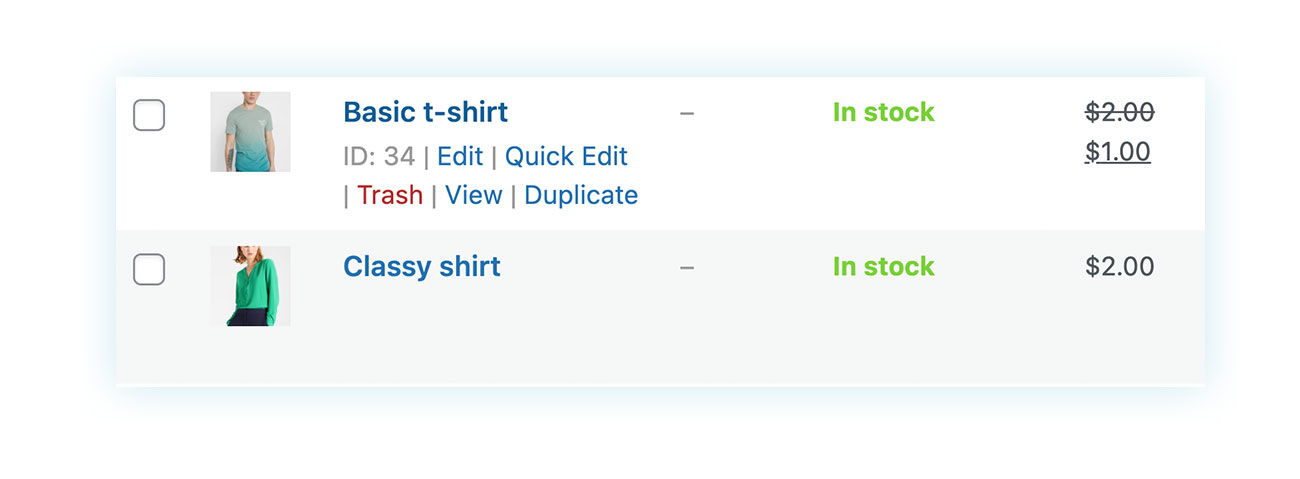Edit the Basic t-shirt product
This screenshot has width=1300, height=479.
coord(460,157)
